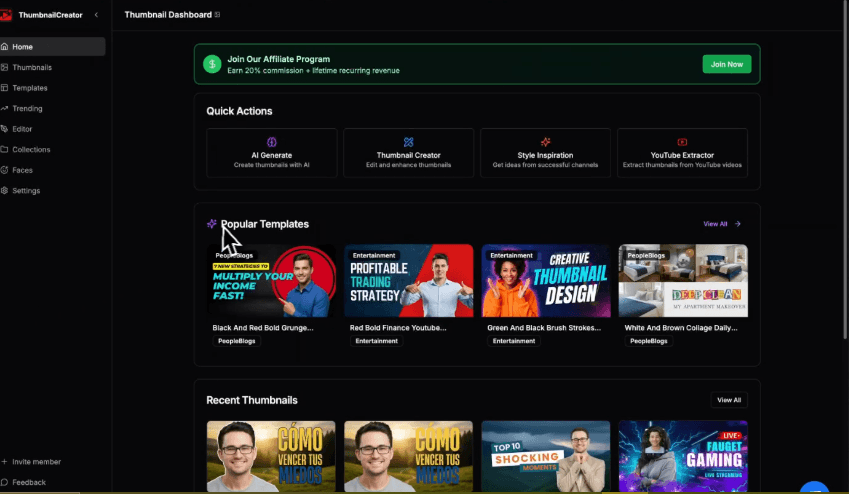Click the ThumbnailCreator logo icon

pos(5,15)
